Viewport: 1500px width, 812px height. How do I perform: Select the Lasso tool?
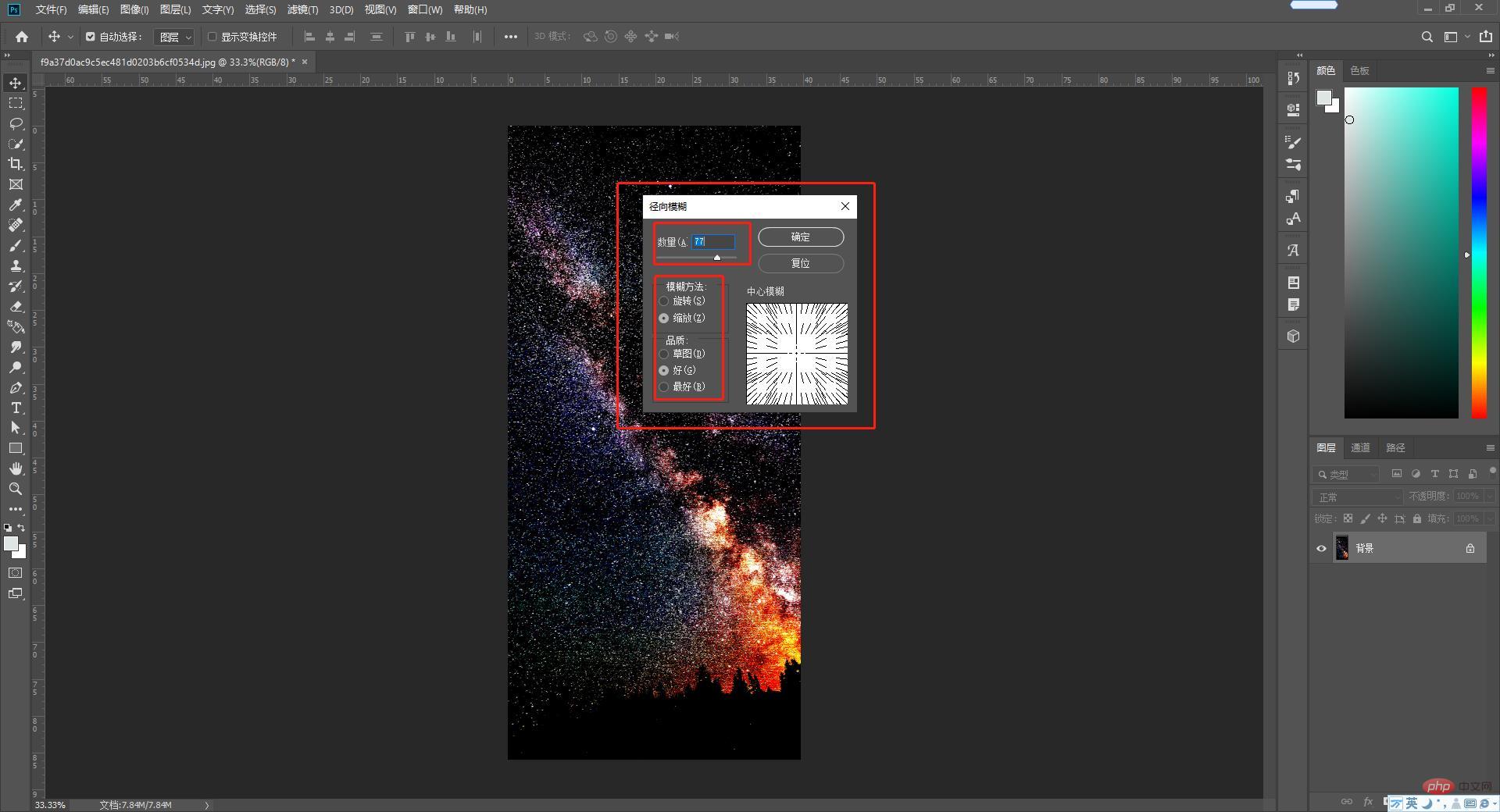[x=16, y=123]
